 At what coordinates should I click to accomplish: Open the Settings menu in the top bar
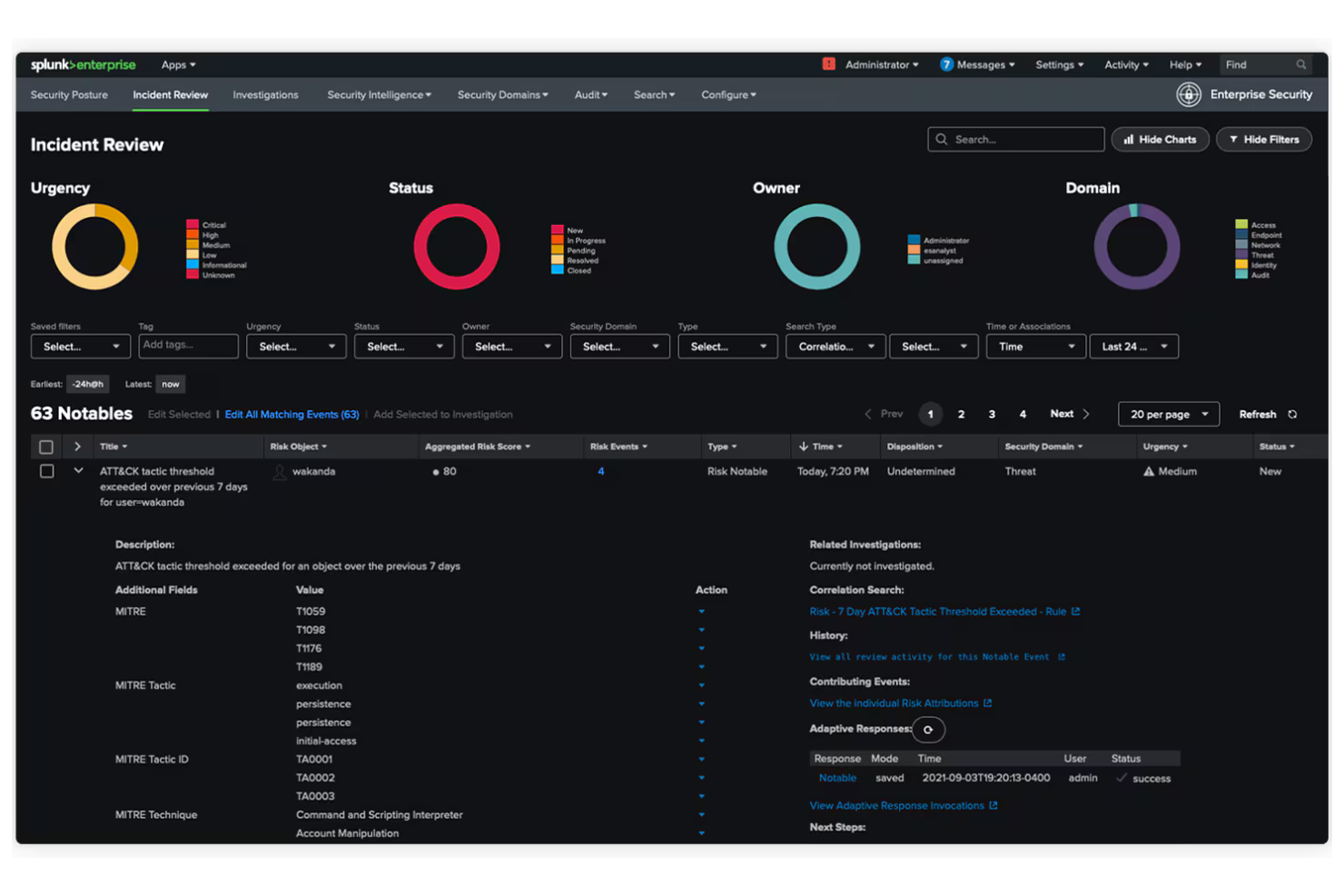pyautogui.click(x=1058, y=64)
